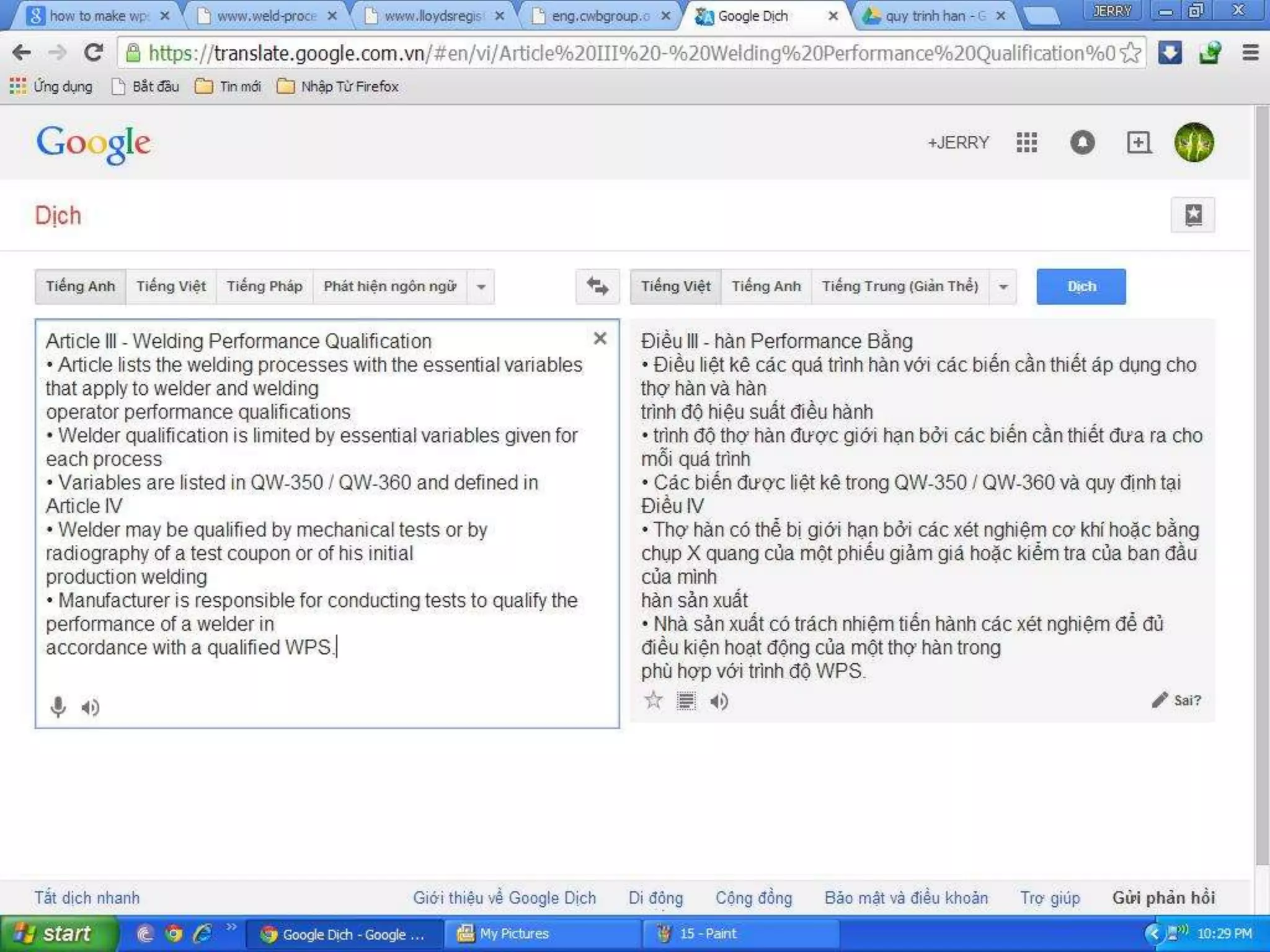The height and width of the screenshot is (952, 1270).
Task: Open Chrome menu hamburger button
Action: (x=1250, y=53)
